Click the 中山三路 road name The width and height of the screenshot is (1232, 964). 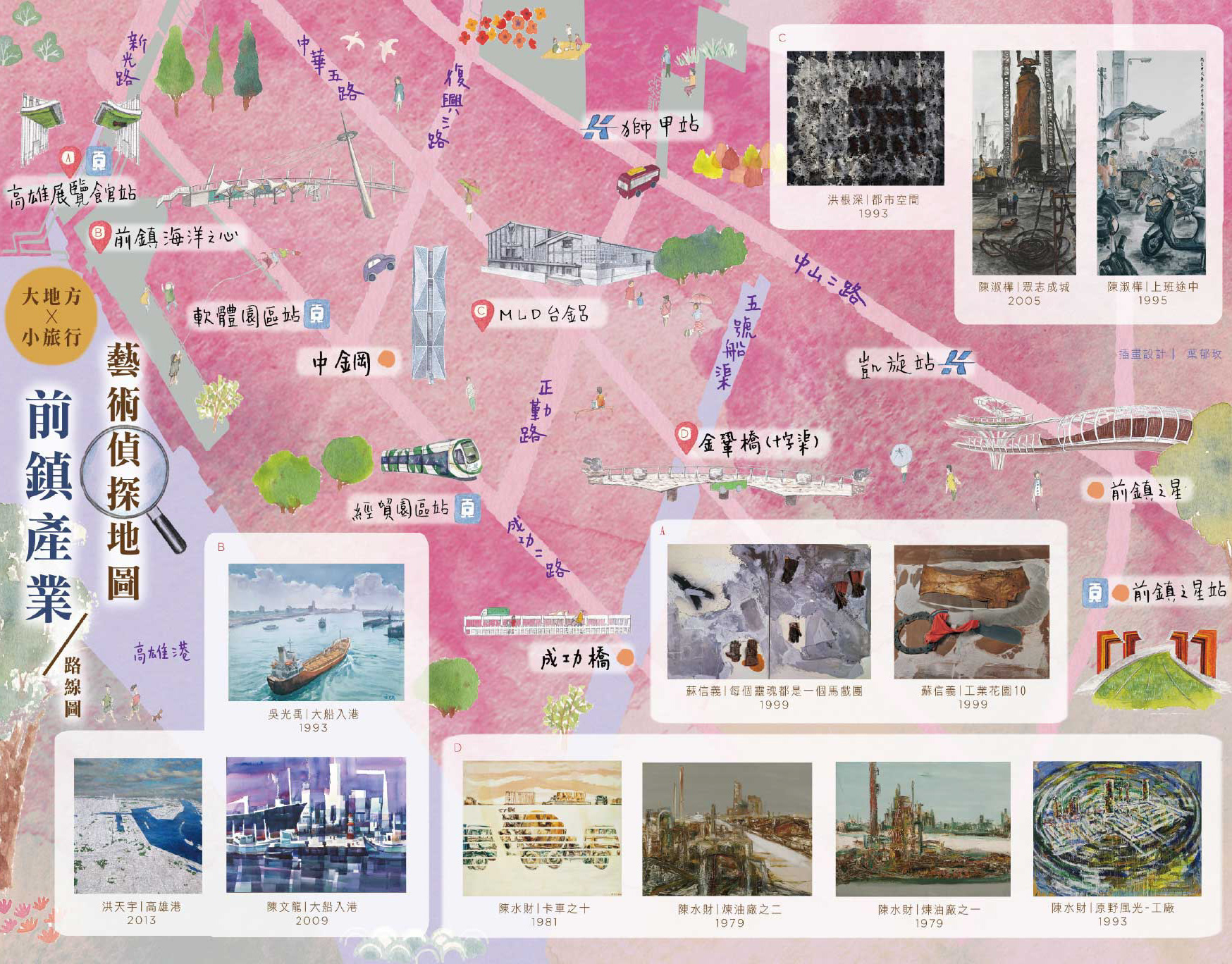pos(830,279)
